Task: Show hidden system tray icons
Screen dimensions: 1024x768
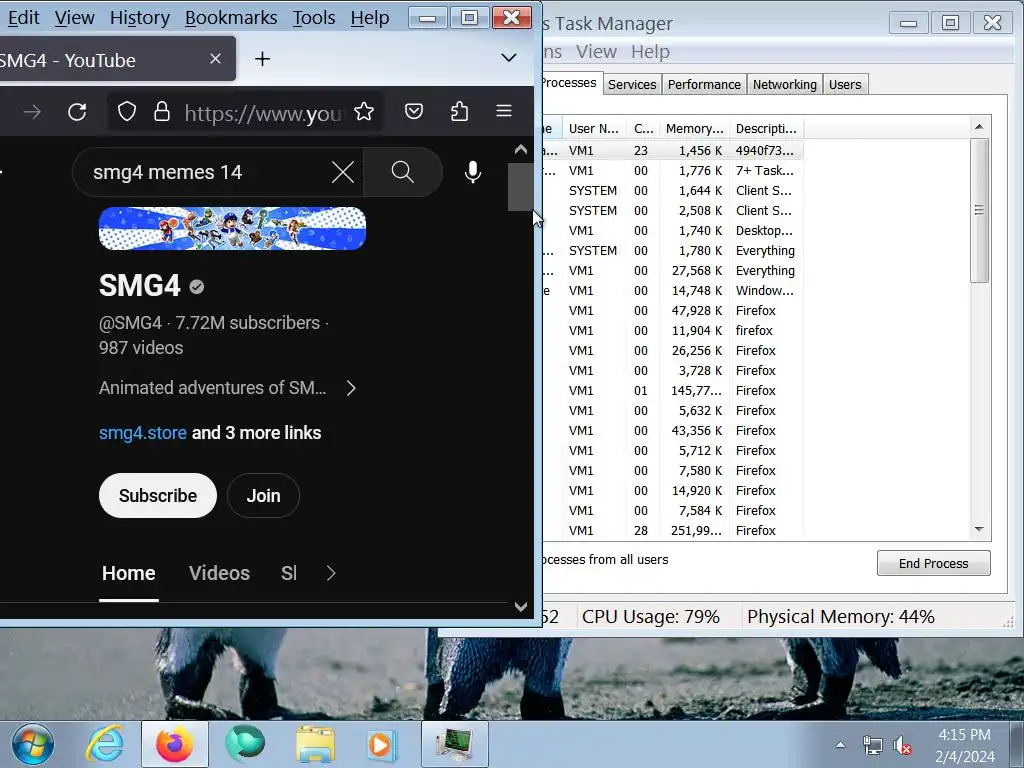Action: pyautogui.click(x=840, y=744)
